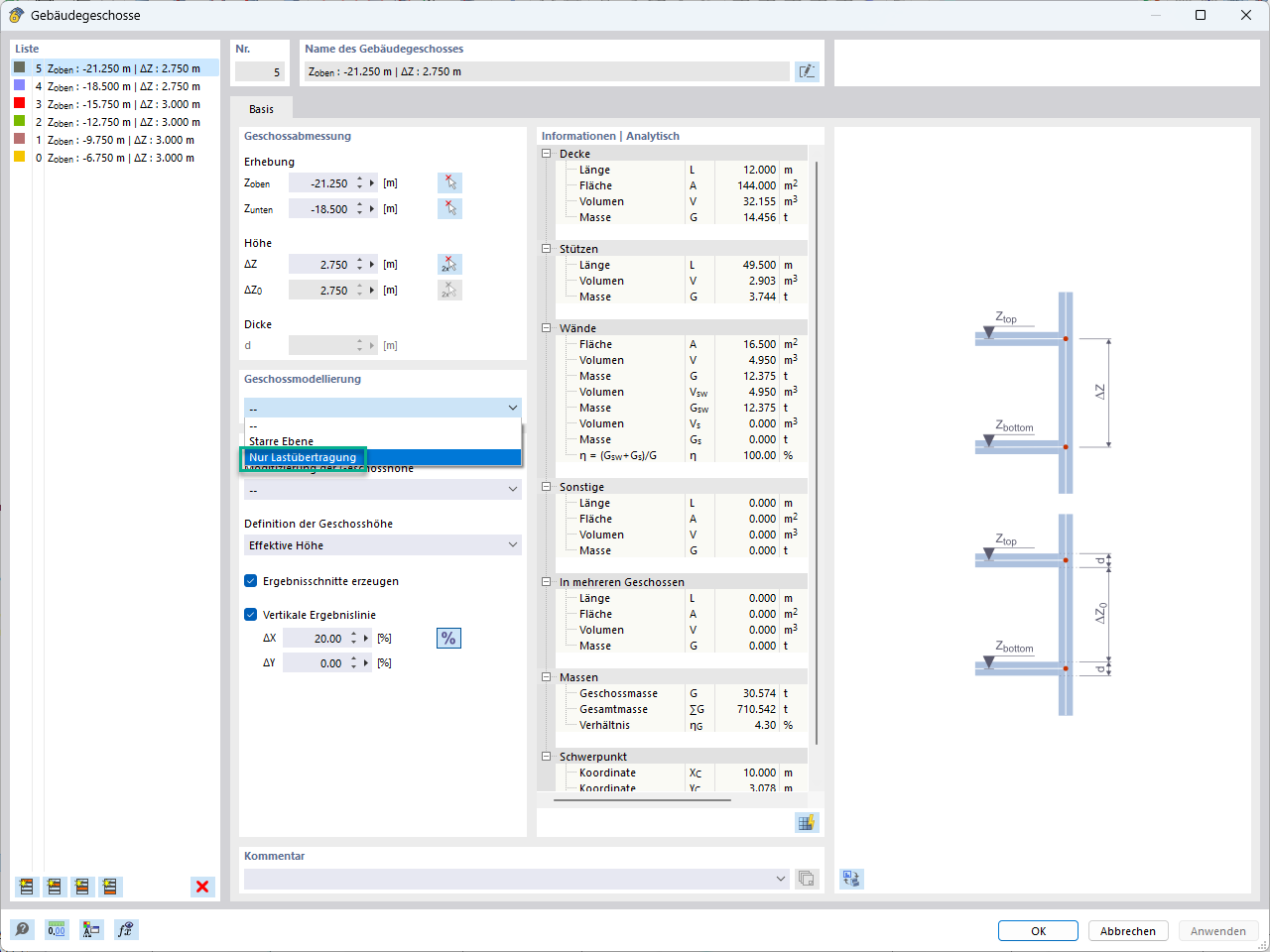This screenshot has width=1270, height=952.
Task: Open the Definition der Geschosshöhe dropdown
Action: (383, 545)
